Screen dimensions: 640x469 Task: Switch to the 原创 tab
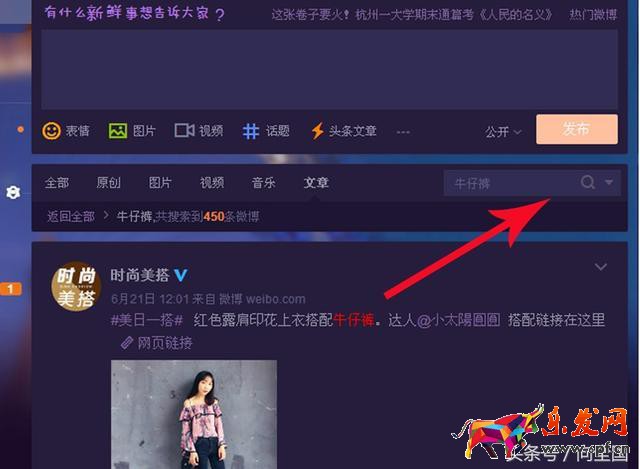tap(108, 182)
